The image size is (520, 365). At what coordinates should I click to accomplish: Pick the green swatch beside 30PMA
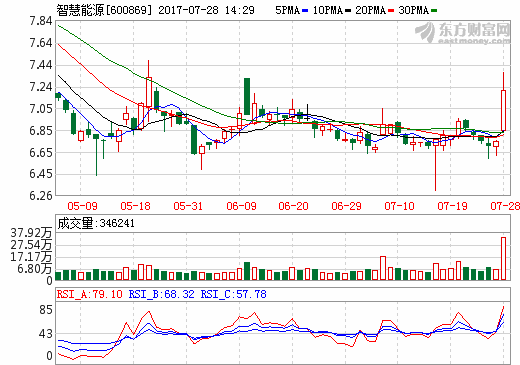(434, 11)
